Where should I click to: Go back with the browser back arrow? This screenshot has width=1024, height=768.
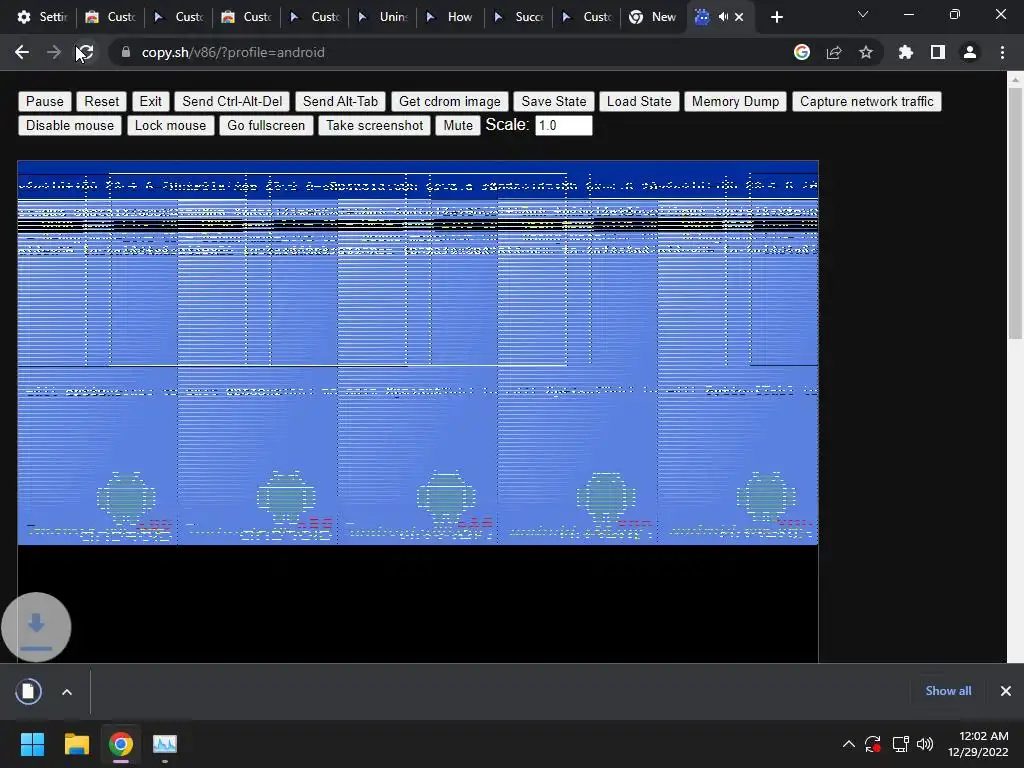coord(22,52)
